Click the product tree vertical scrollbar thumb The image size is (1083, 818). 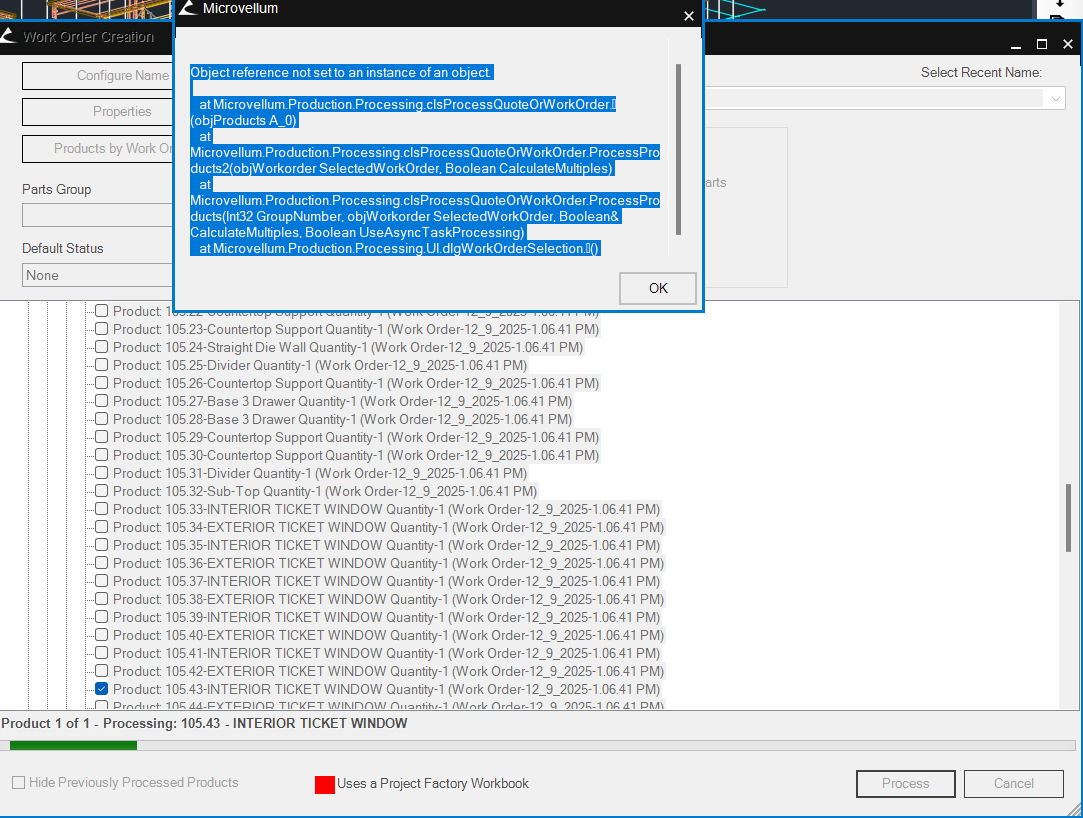coord(1068,517)
